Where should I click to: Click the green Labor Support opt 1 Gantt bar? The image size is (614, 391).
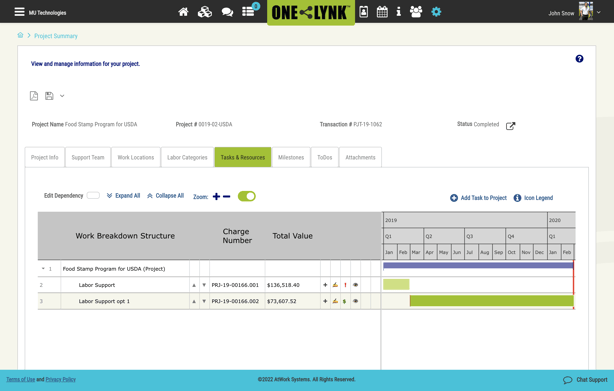pyautogui.click(x=492, y=301)
